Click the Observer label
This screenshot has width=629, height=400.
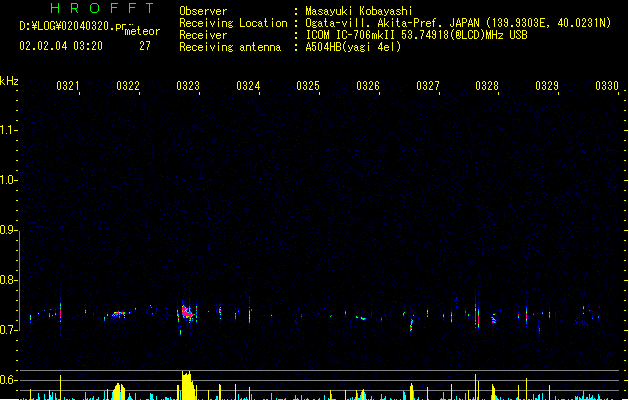click(x=203, y=11)
